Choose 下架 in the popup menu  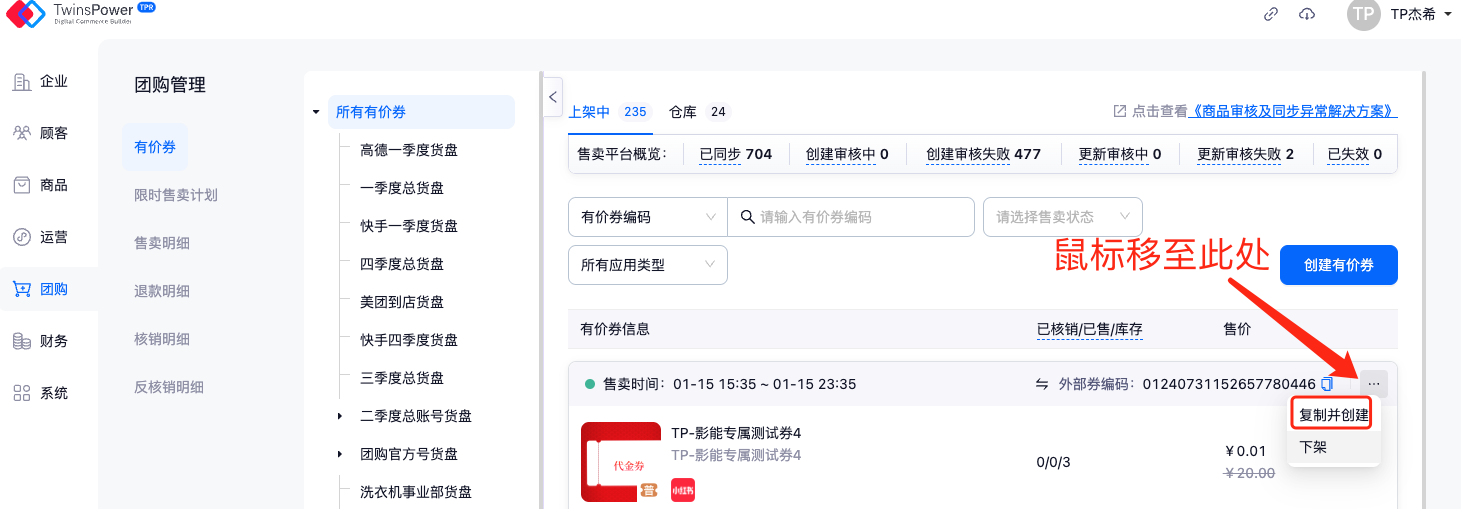tap(1313, 448)
